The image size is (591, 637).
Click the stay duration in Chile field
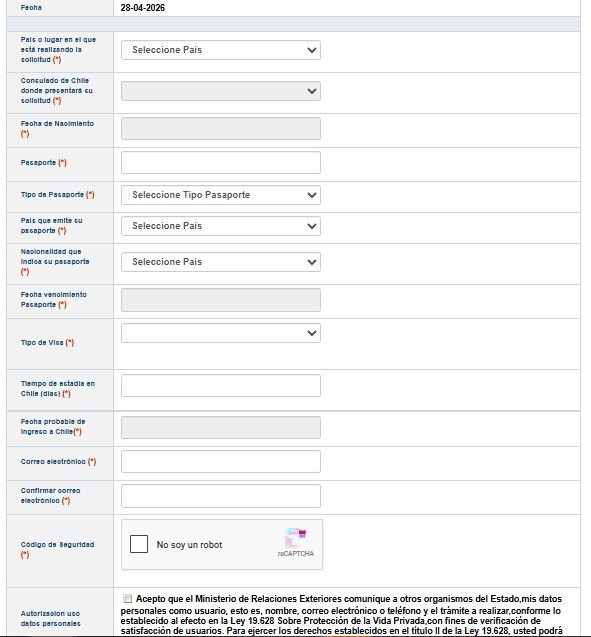point(221,386)
